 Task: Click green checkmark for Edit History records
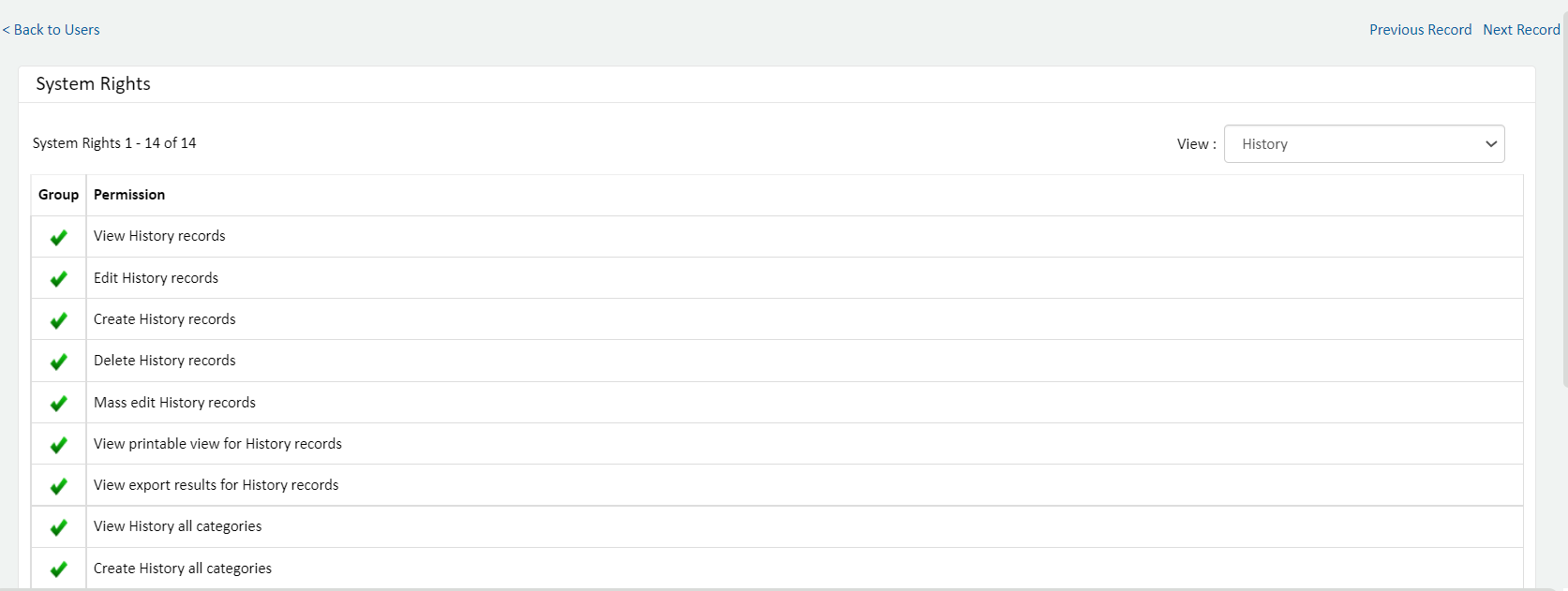tap(58, 279)
